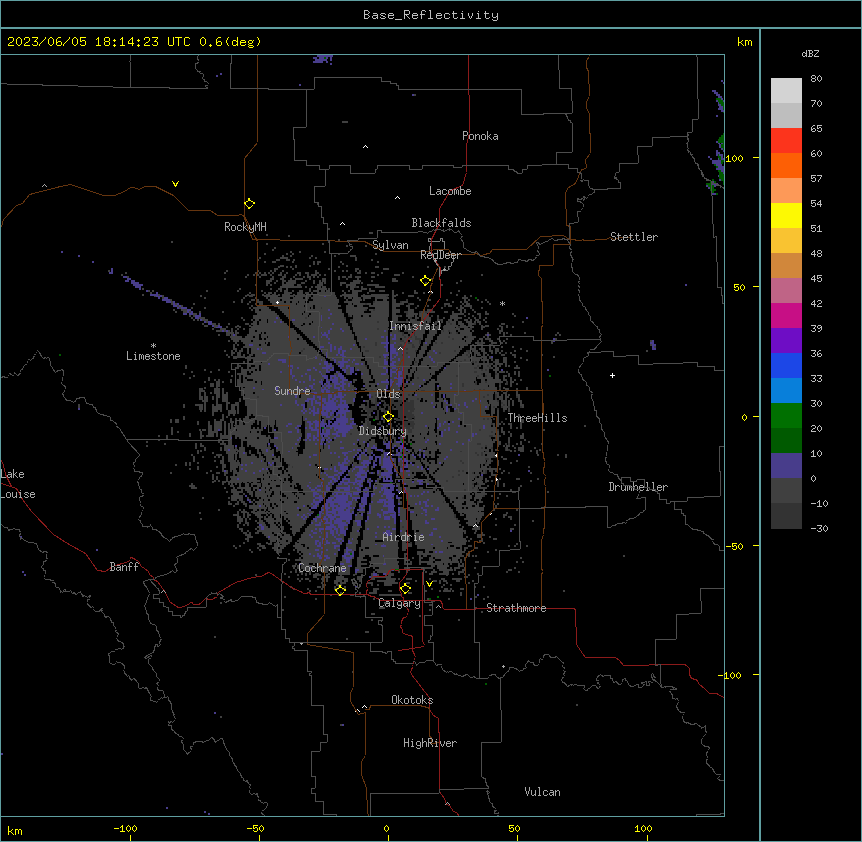Click the dBZ legend heading
Viewport: 862px width, 842px height.
(x=810, y=54)
